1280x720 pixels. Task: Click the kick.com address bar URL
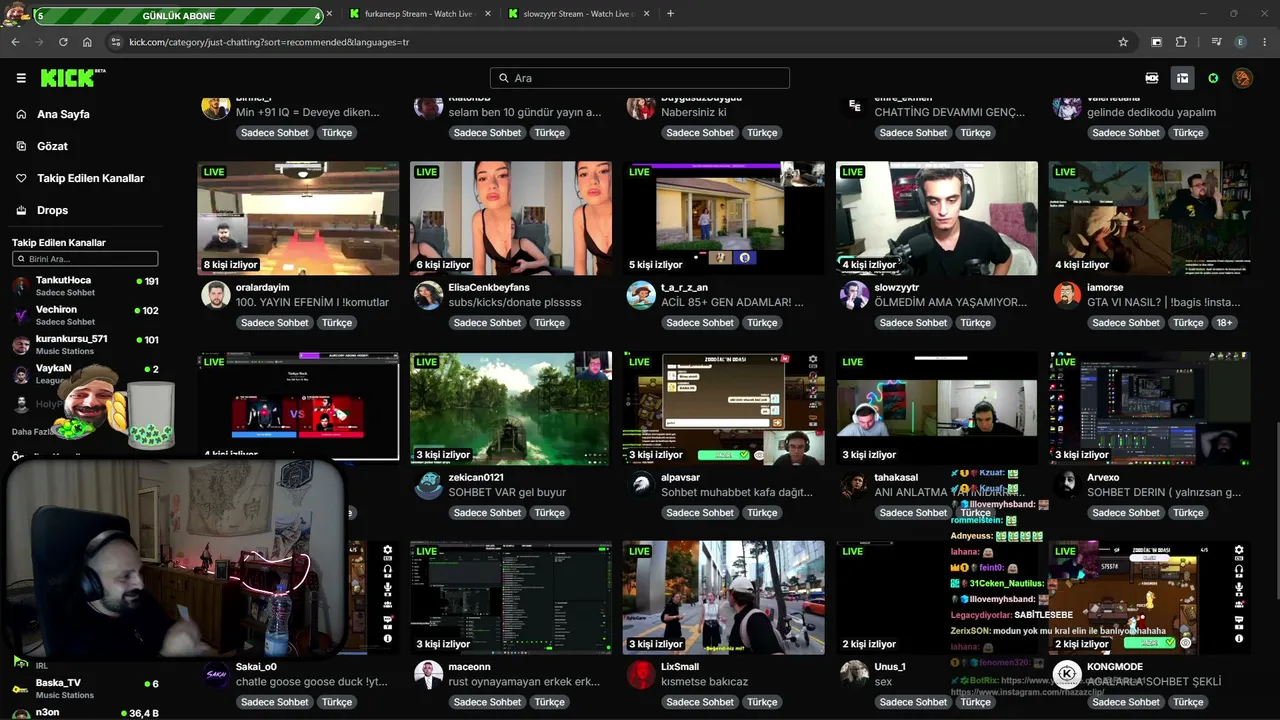[270, 42]
